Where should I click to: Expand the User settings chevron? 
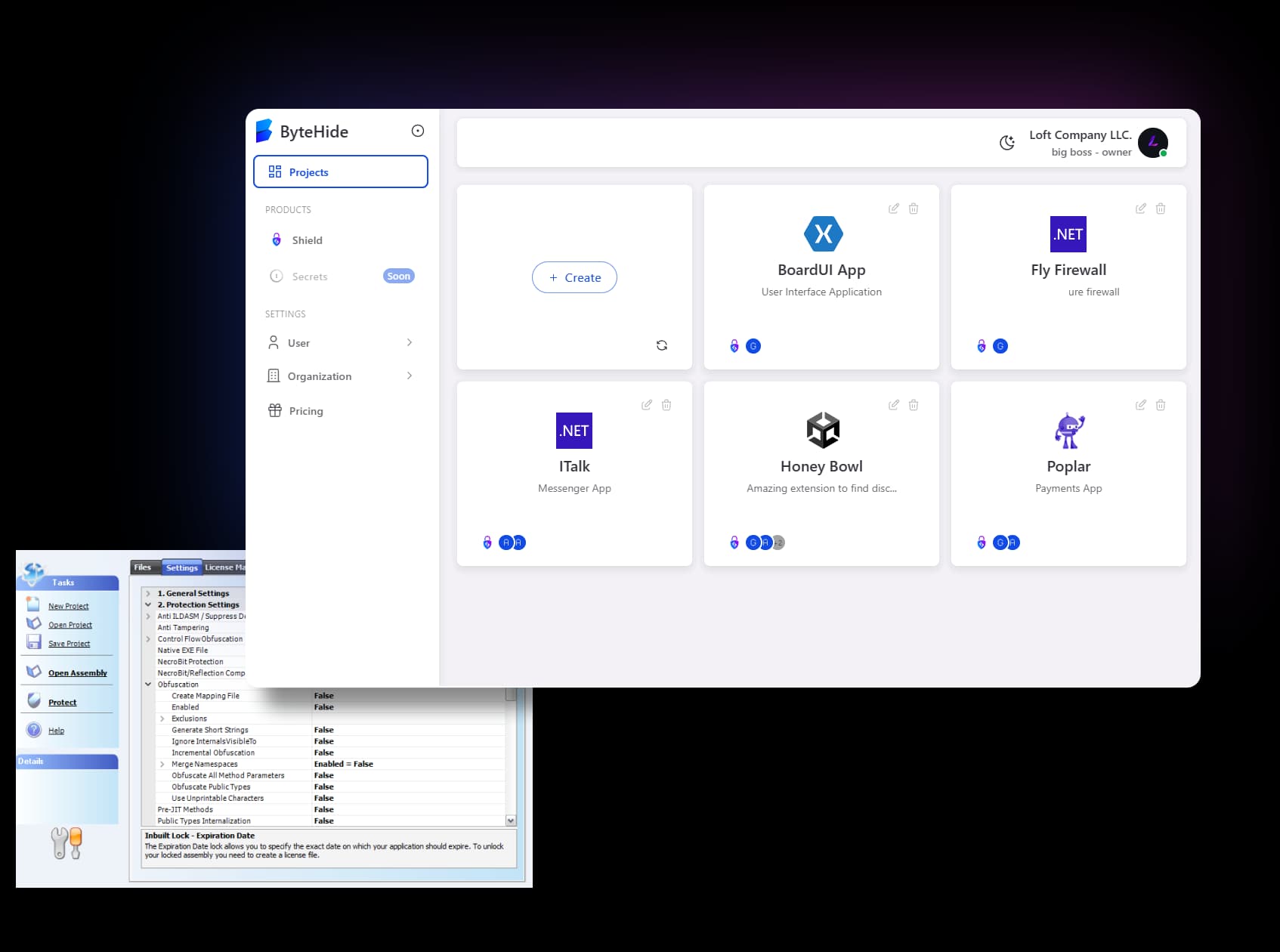[x=410, y=342]
